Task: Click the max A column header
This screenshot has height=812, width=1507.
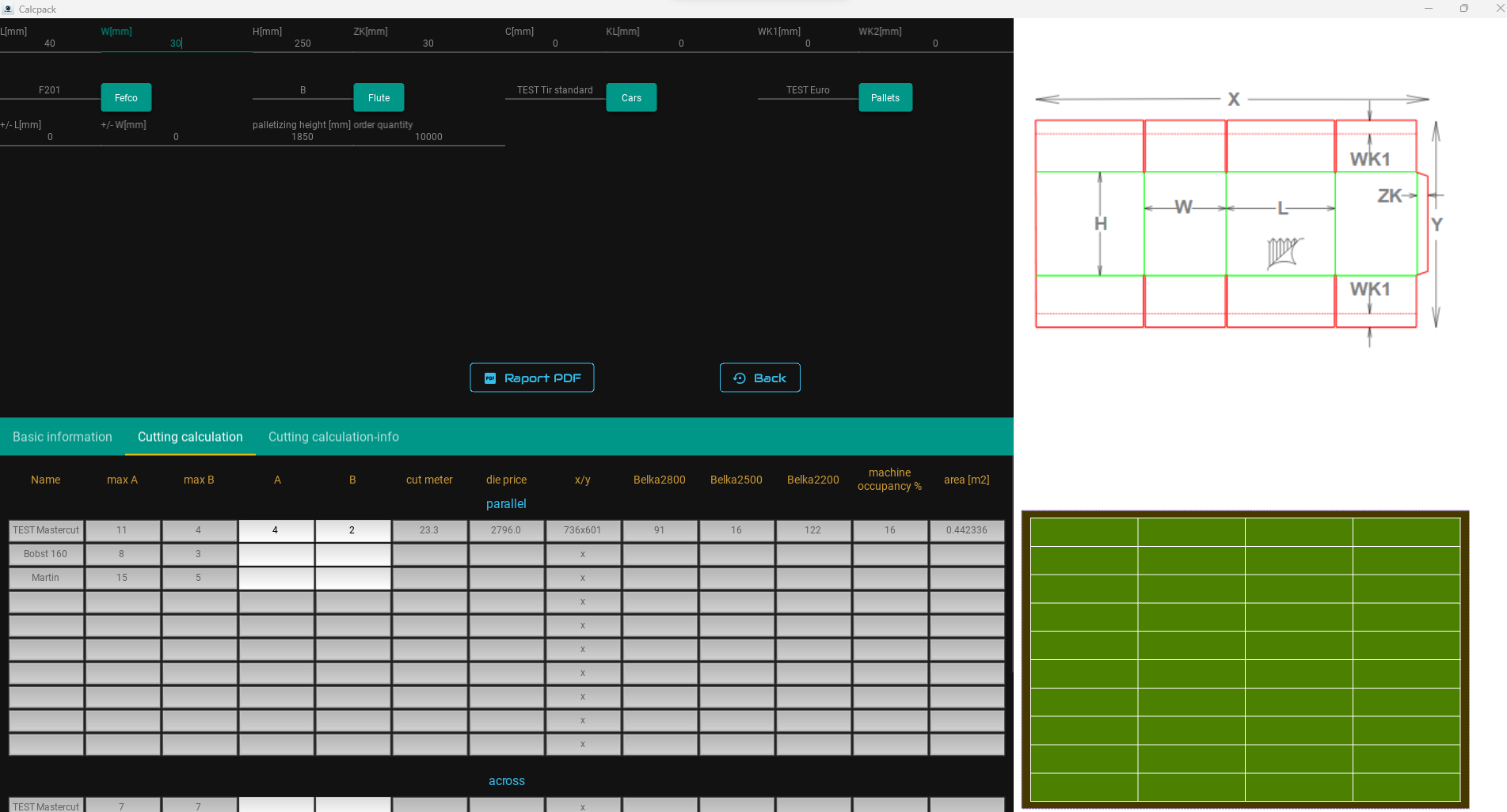Action: coord(122,480)
